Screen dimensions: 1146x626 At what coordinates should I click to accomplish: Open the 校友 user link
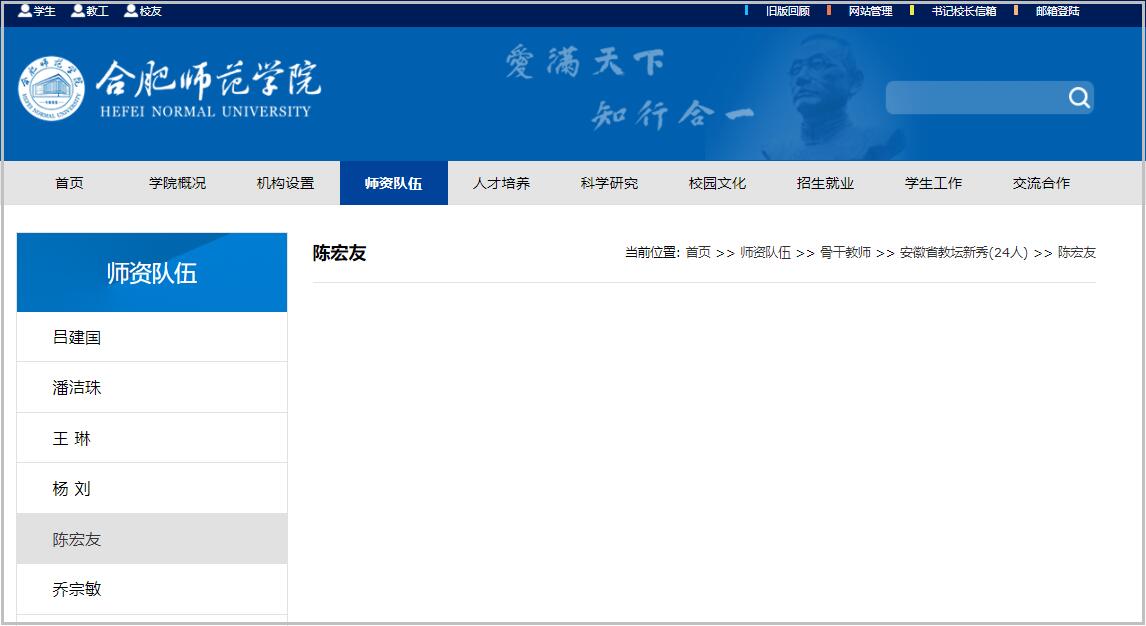[x=143, y=11]
